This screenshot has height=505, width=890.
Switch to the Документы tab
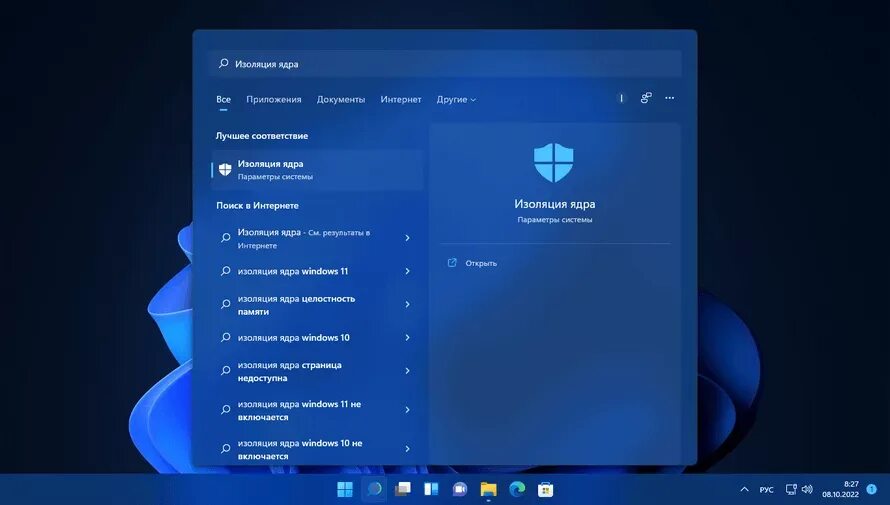click(341, 99)
